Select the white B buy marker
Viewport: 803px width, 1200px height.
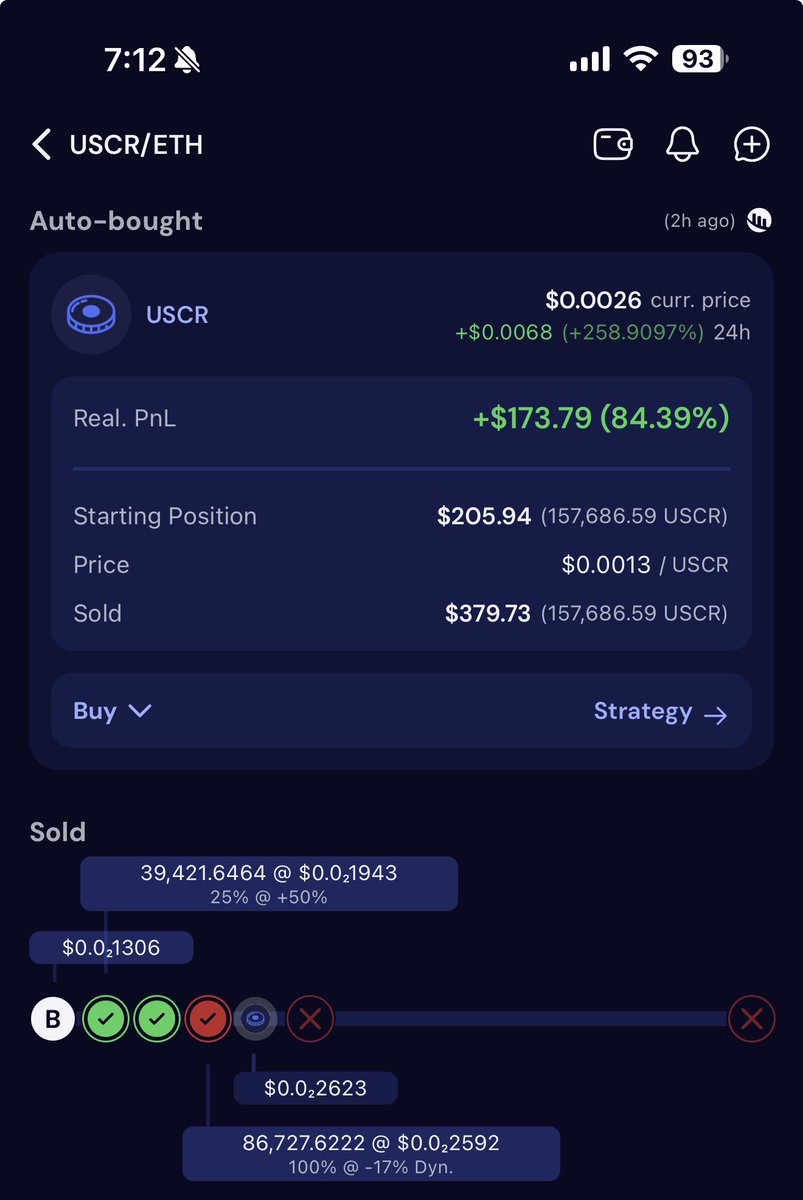click(x=53, y=1020)
